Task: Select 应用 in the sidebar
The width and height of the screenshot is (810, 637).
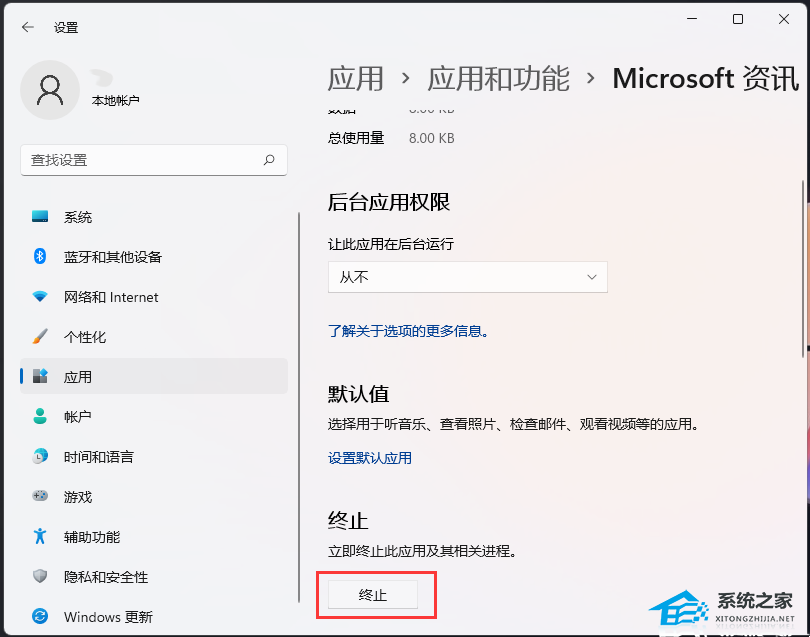Action: point(154,376)
